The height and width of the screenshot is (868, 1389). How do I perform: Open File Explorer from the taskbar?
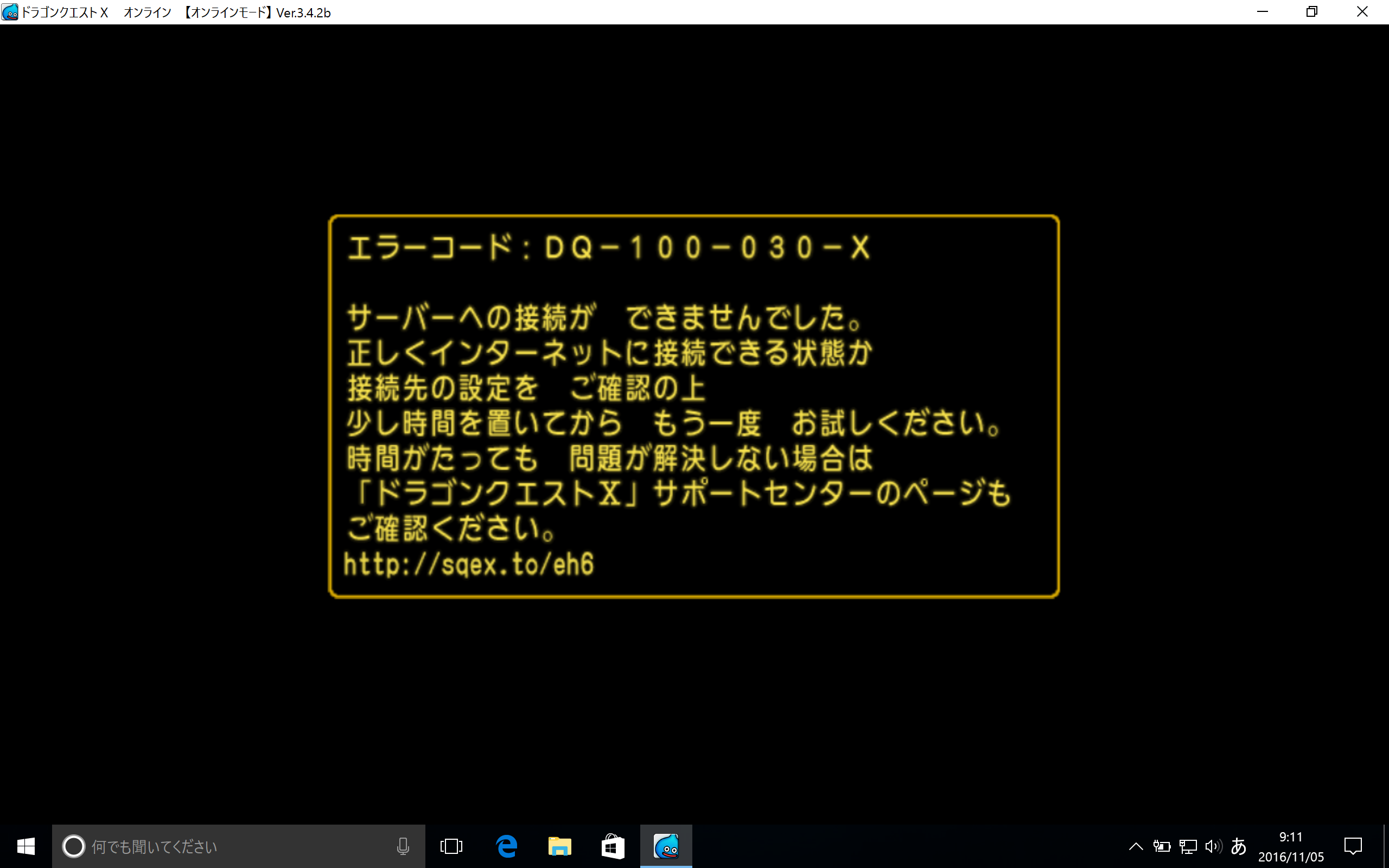[x=559, y=846]
